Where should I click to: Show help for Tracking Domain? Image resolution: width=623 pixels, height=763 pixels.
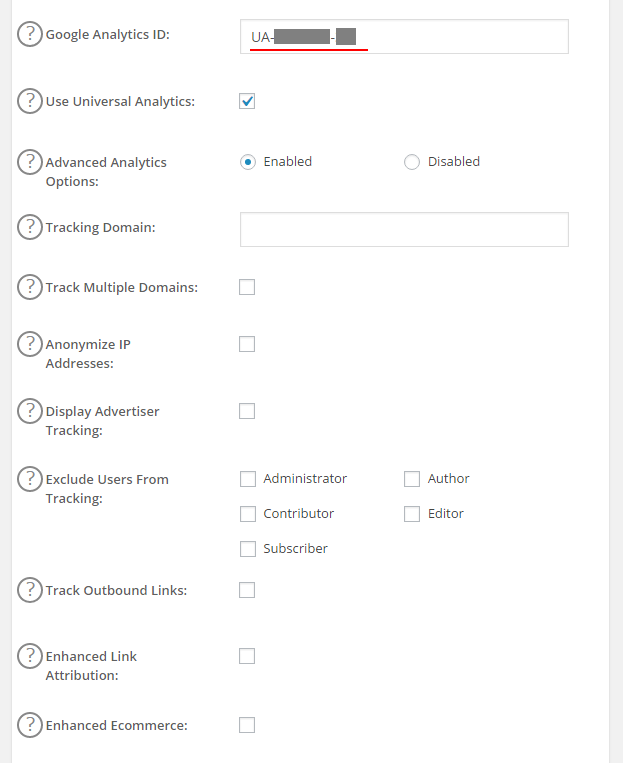(x=31, y=227)
